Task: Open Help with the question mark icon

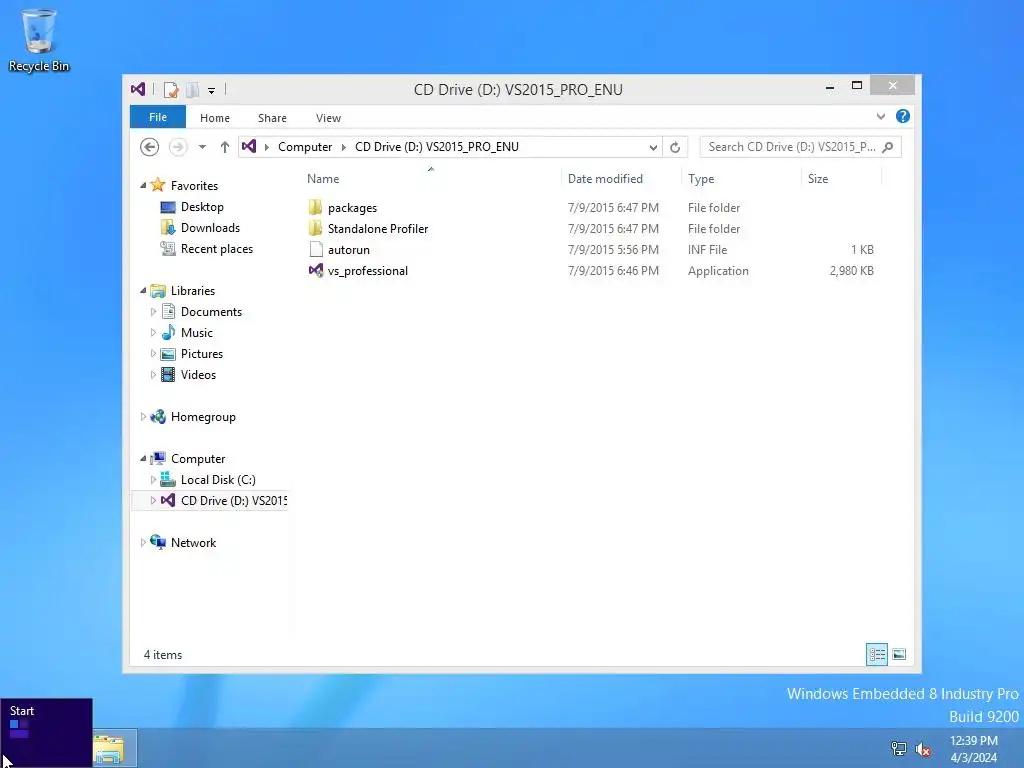Action: tap(903, 116)
